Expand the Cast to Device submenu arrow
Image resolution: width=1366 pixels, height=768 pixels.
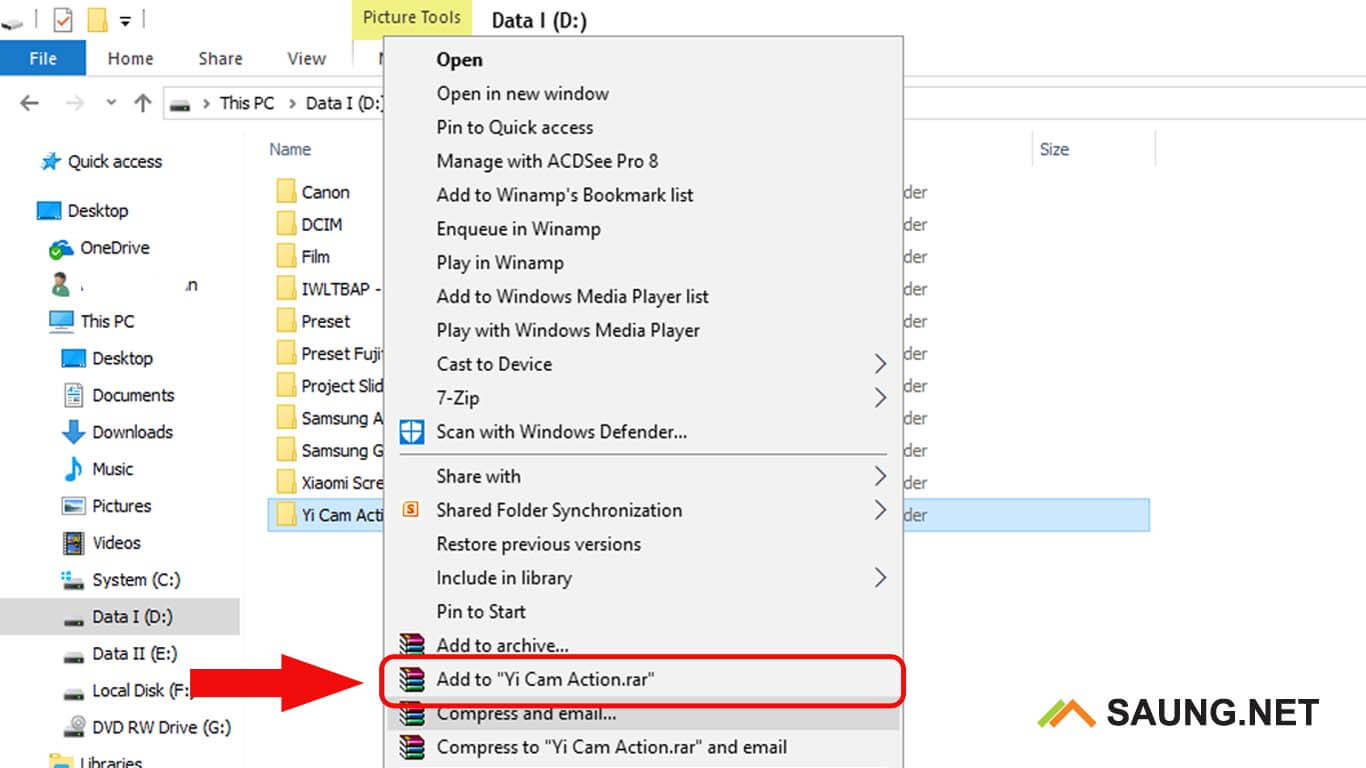[x=880, y=364]
